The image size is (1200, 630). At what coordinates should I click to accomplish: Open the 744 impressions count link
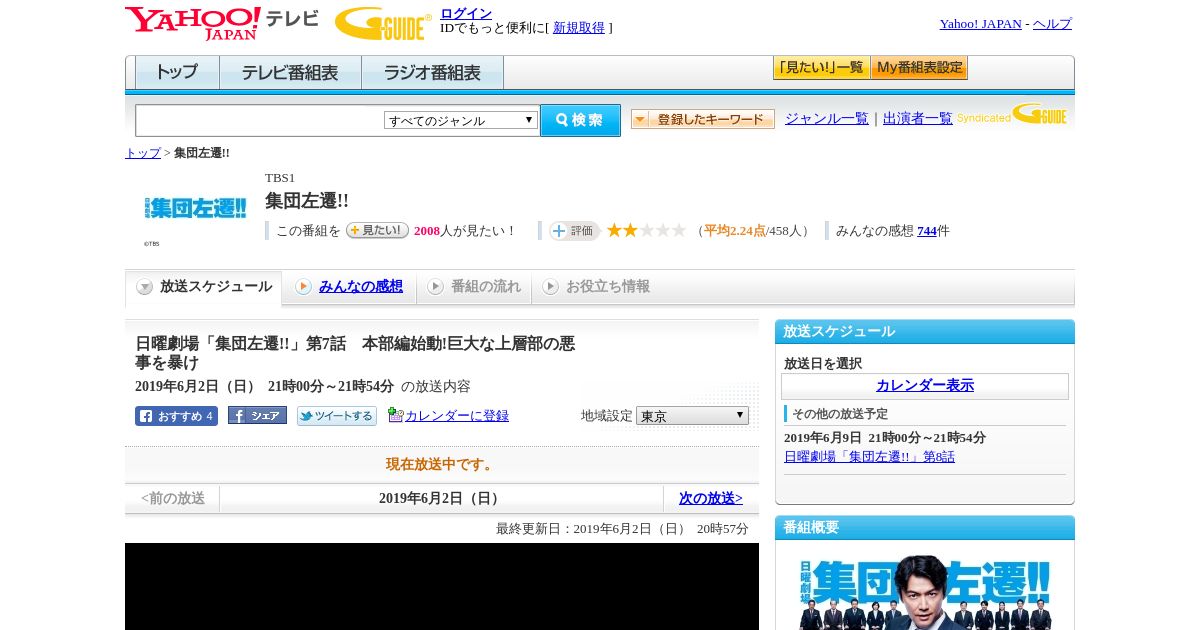click(x=927, y=231)
